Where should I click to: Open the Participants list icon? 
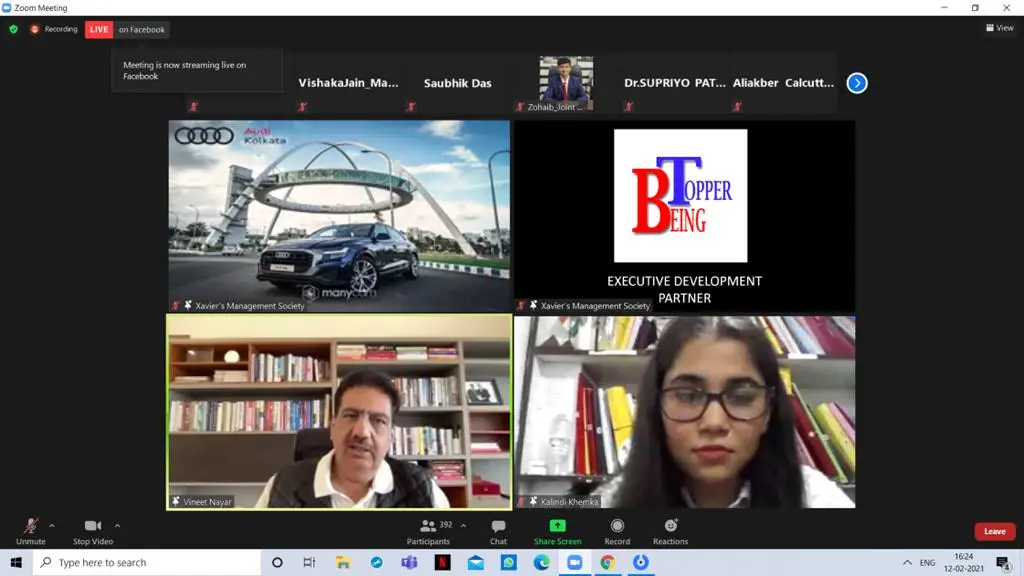click(428, 526)
